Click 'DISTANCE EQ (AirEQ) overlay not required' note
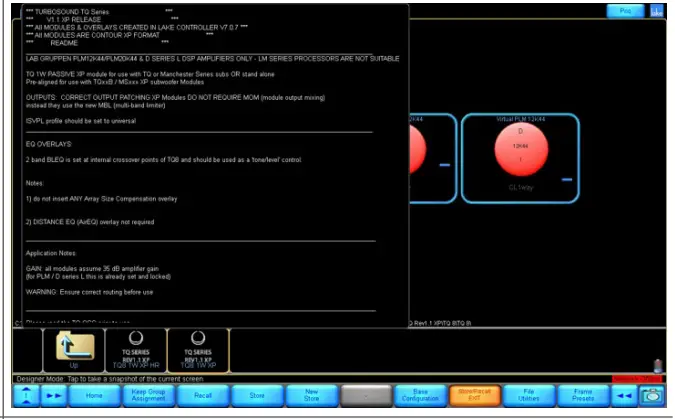Image resolution: width=675 pixels, height=419 pixels. pos(90,222)
